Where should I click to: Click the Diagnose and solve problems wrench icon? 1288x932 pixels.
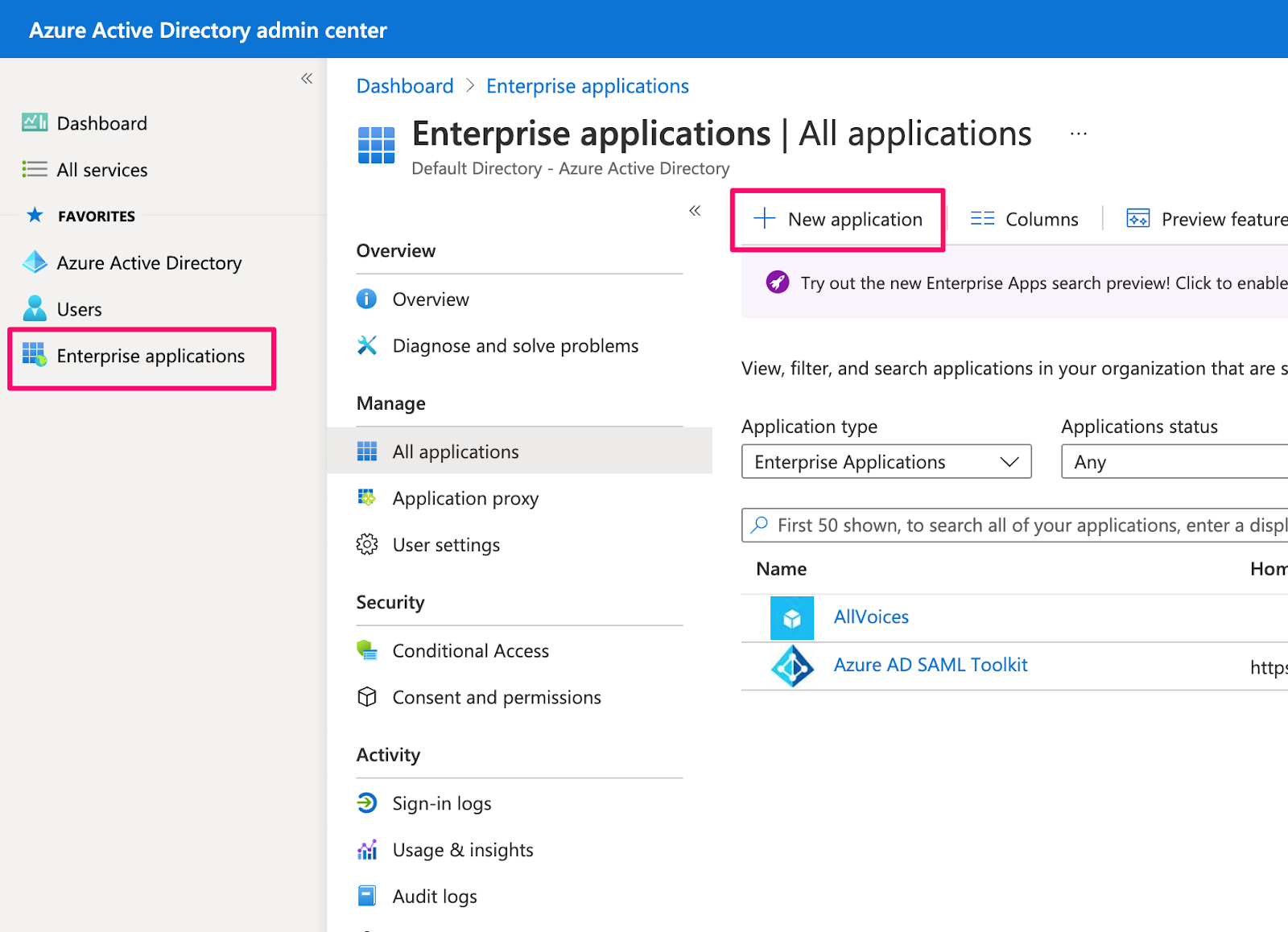pyautogui.click(x=367, y=345)
